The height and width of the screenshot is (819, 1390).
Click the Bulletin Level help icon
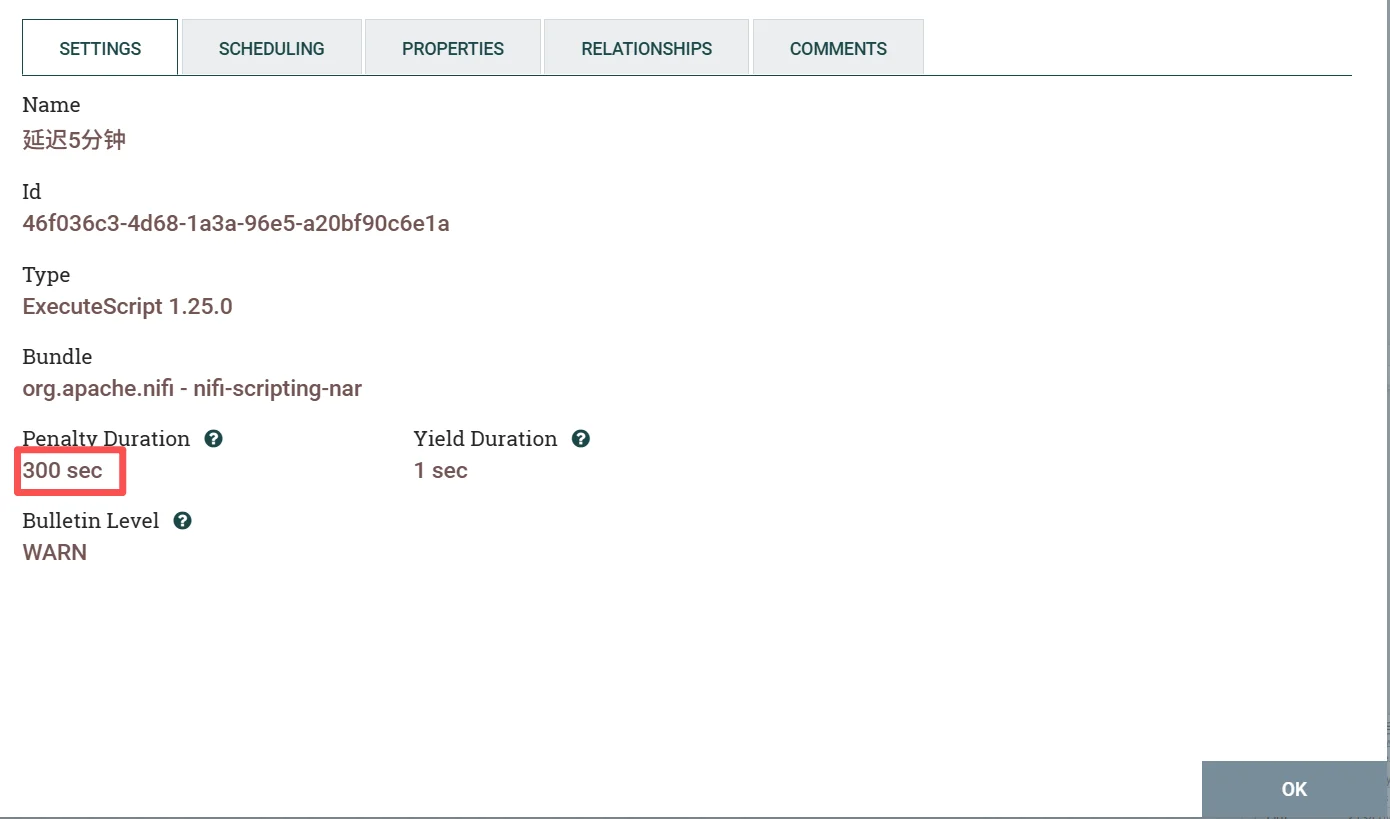pos(183,521)
